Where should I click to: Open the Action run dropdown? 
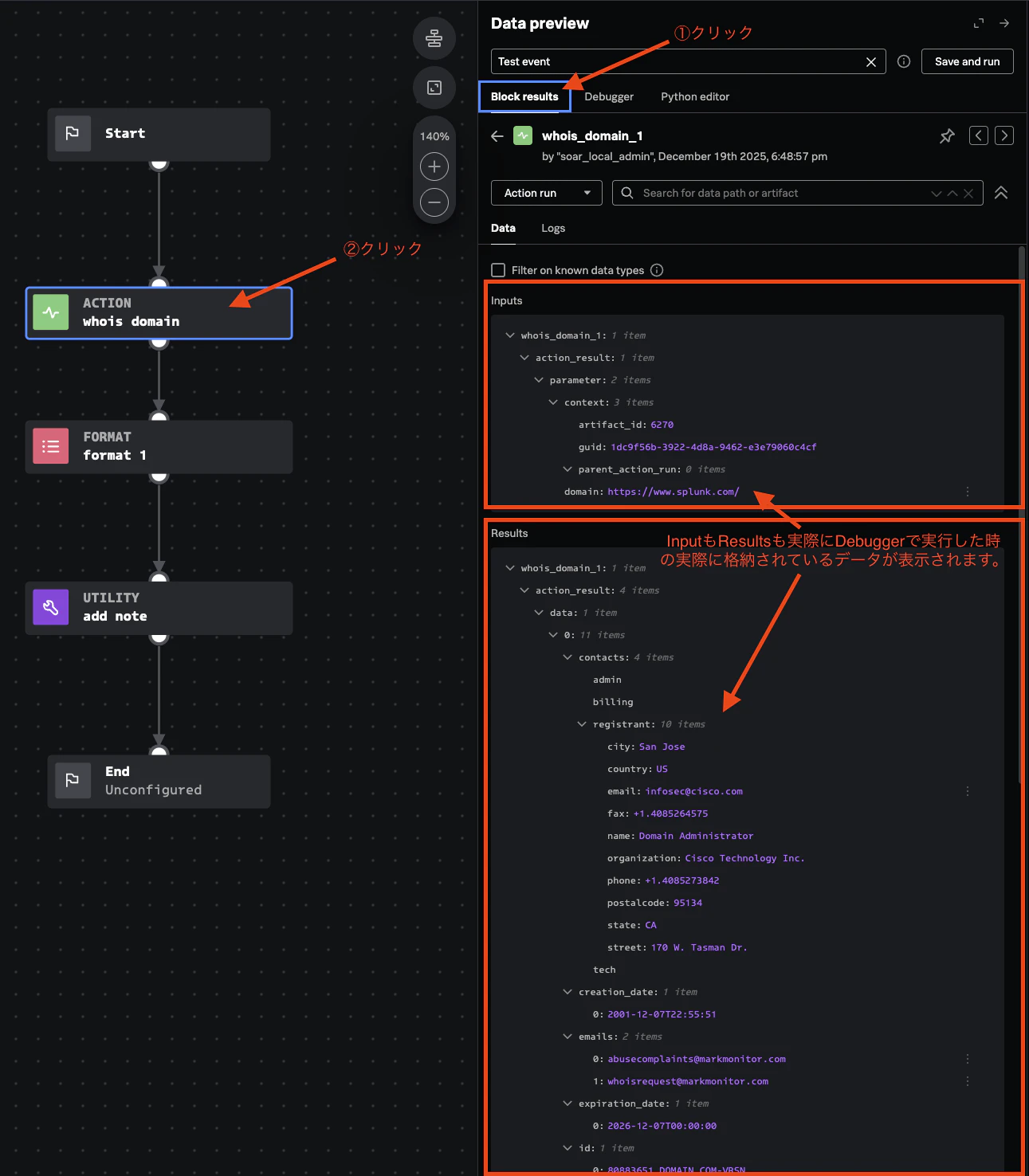tap(547, 193)
